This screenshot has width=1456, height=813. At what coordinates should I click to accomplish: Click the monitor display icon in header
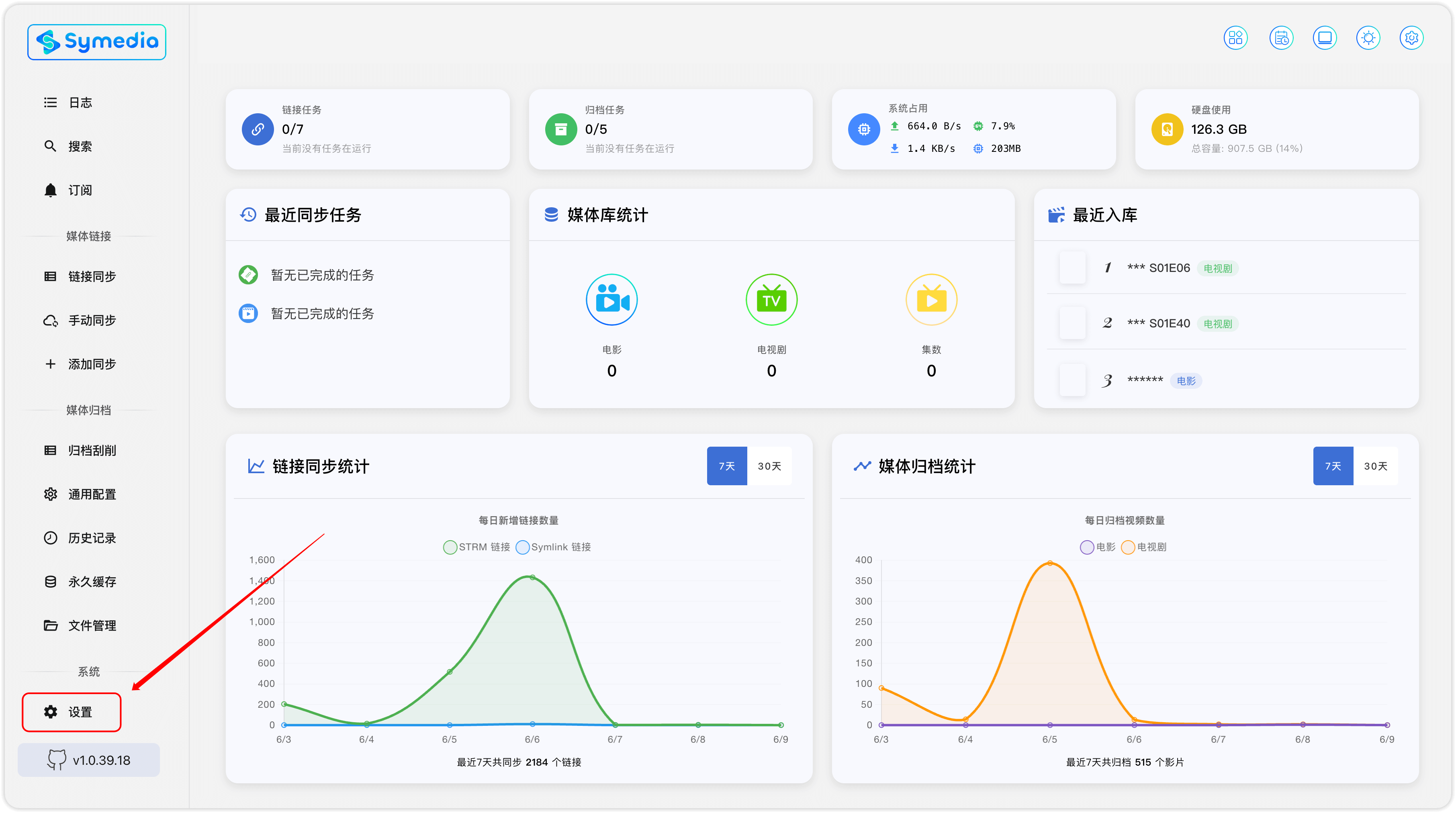tap(1324, 38)
